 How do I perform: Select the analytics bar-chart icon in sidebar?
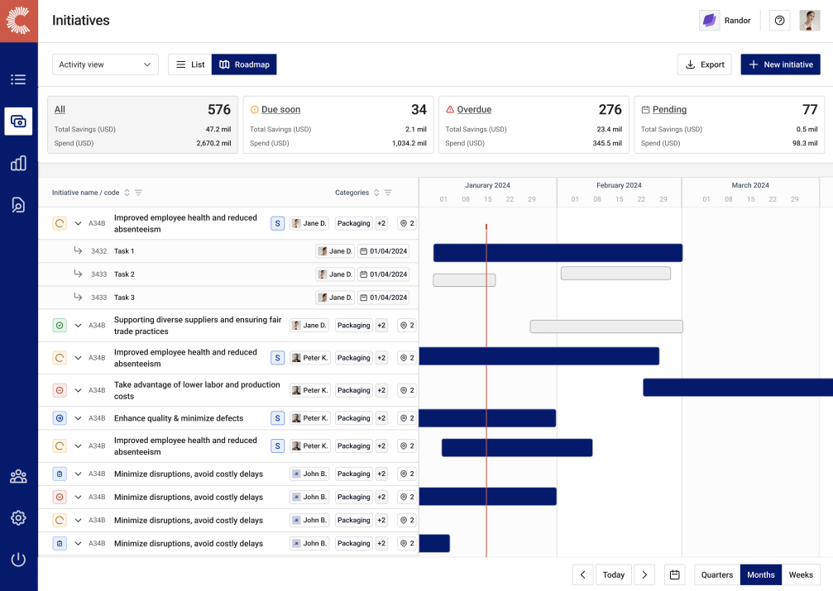(x=18, y=162)
